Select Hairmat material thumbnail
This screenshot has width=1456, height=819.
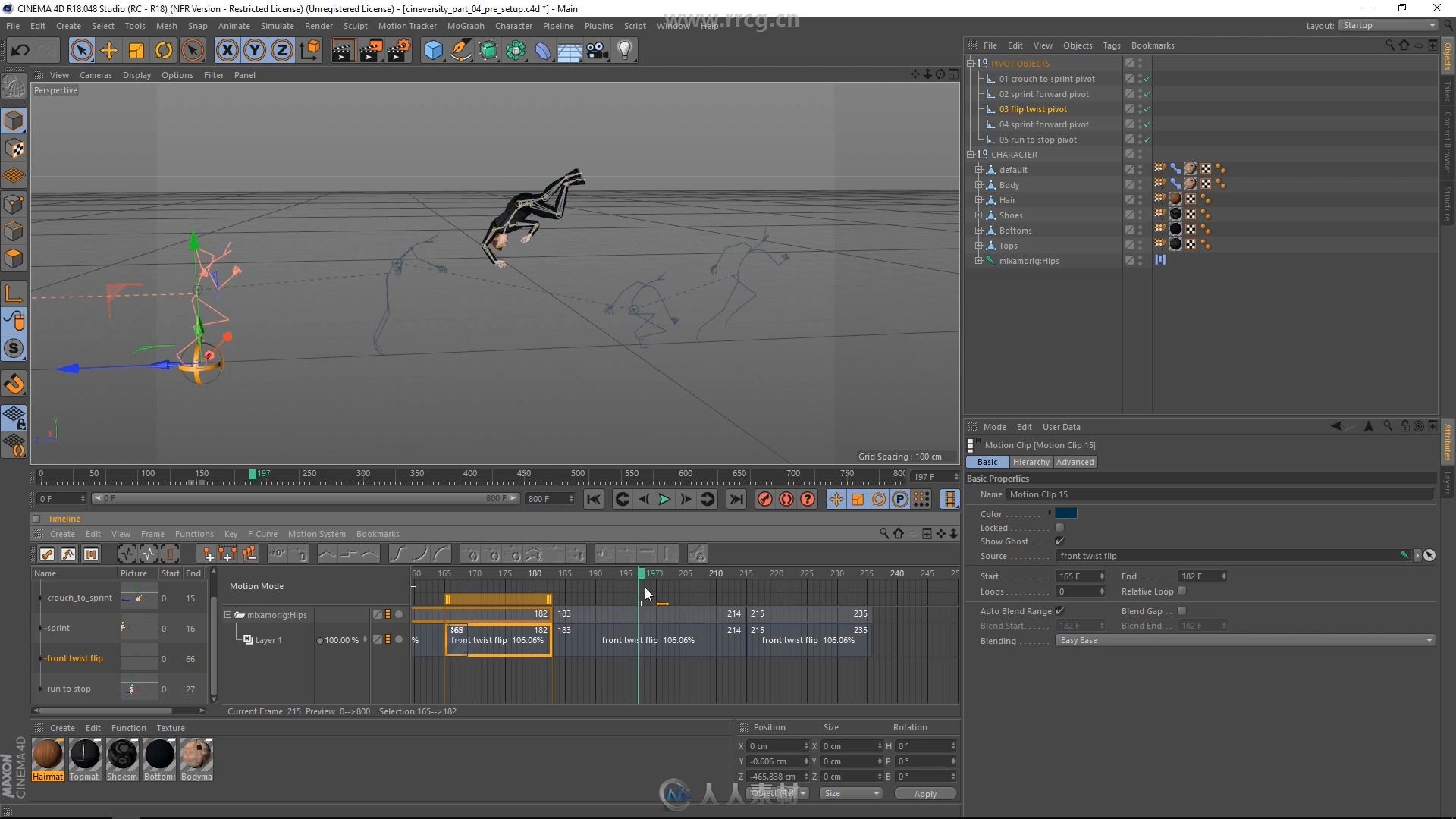[x=48, y=760]
